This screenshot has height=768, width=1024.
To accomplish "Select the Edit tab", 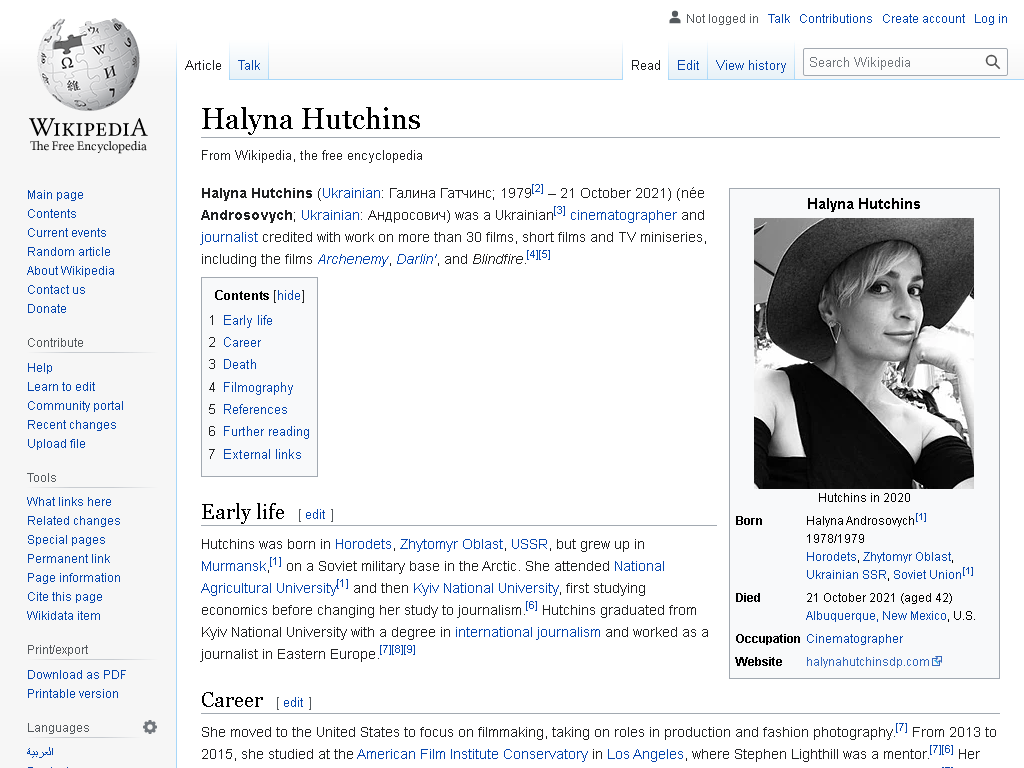I will pyautogui.click(x=688, y=65).
